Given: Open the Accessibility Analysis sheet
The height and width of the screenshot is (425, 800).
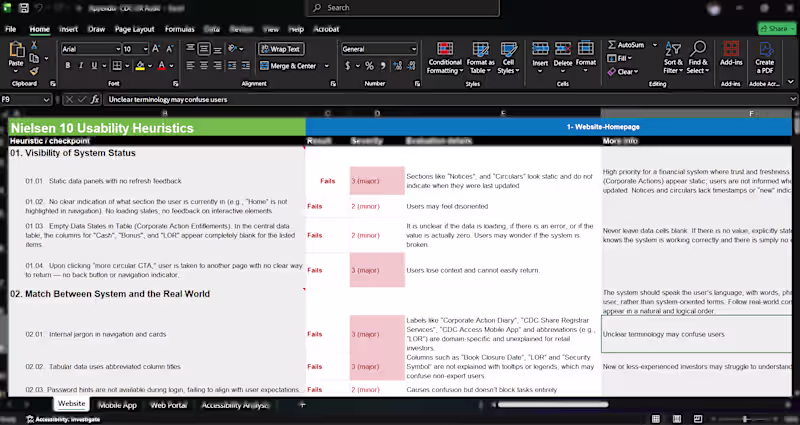Looking at the screenshot, I should pyautogui.click(x=235, y=405).
